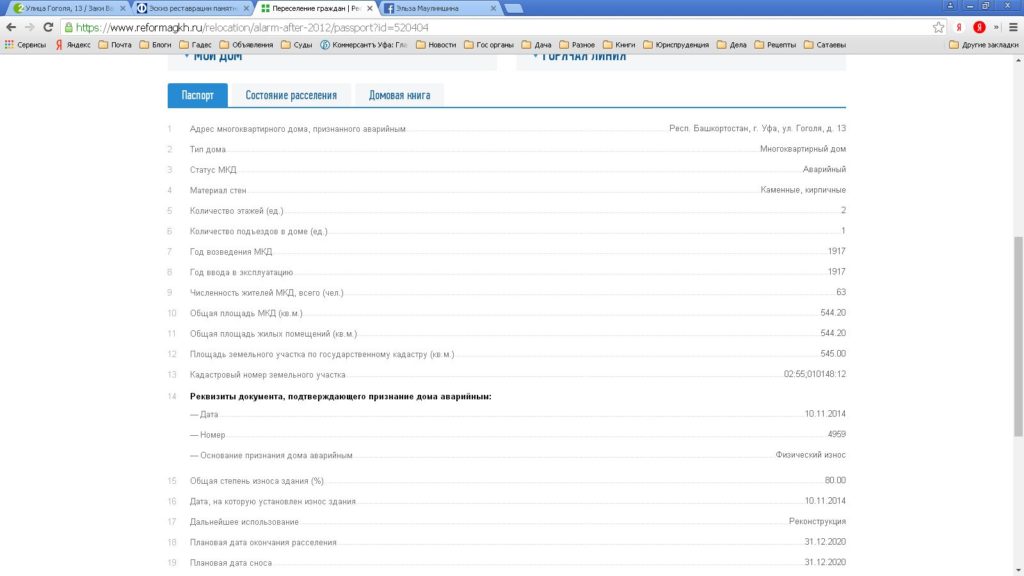Viewport: 1024px width, 576px height.
Task: Expand the Другие закладки folder
Action: click(981, 44)
